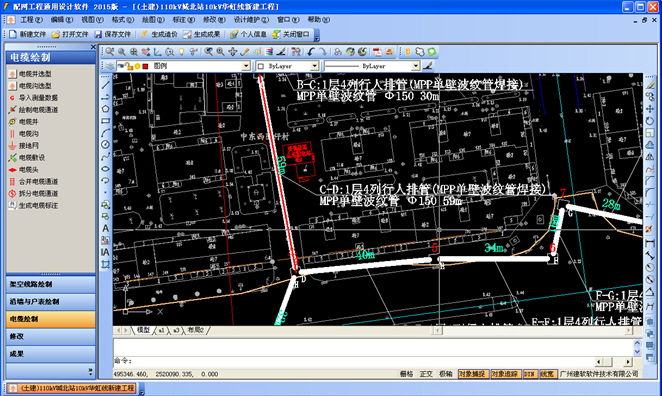The height and width of the screenshot is (396, 662).
Task: Activate the text tool letter A icon
Action: 106,228
